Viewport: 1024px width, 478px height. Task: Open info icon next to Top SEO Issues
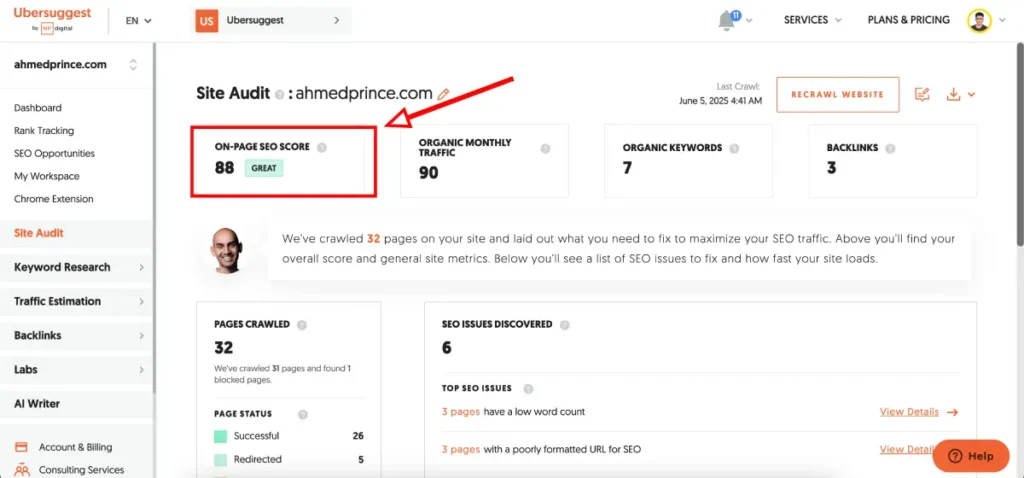pos(528,389)
